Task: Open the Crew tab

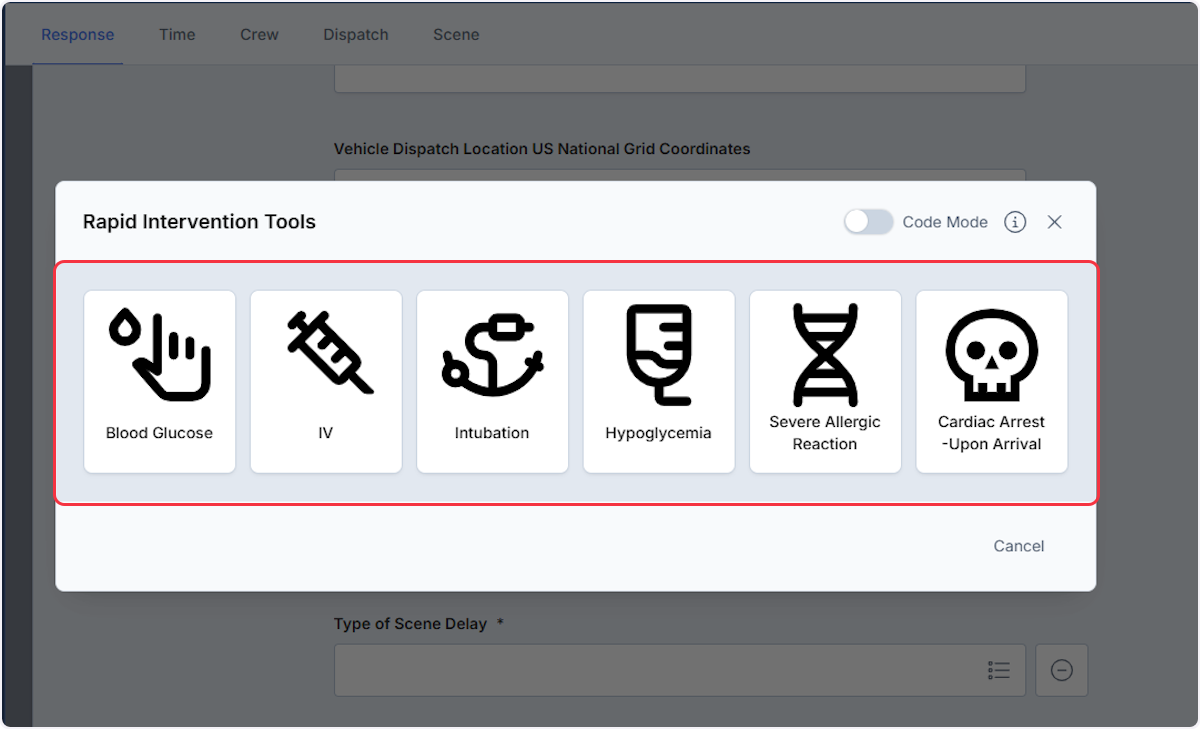Action: (x=259, y=34)
